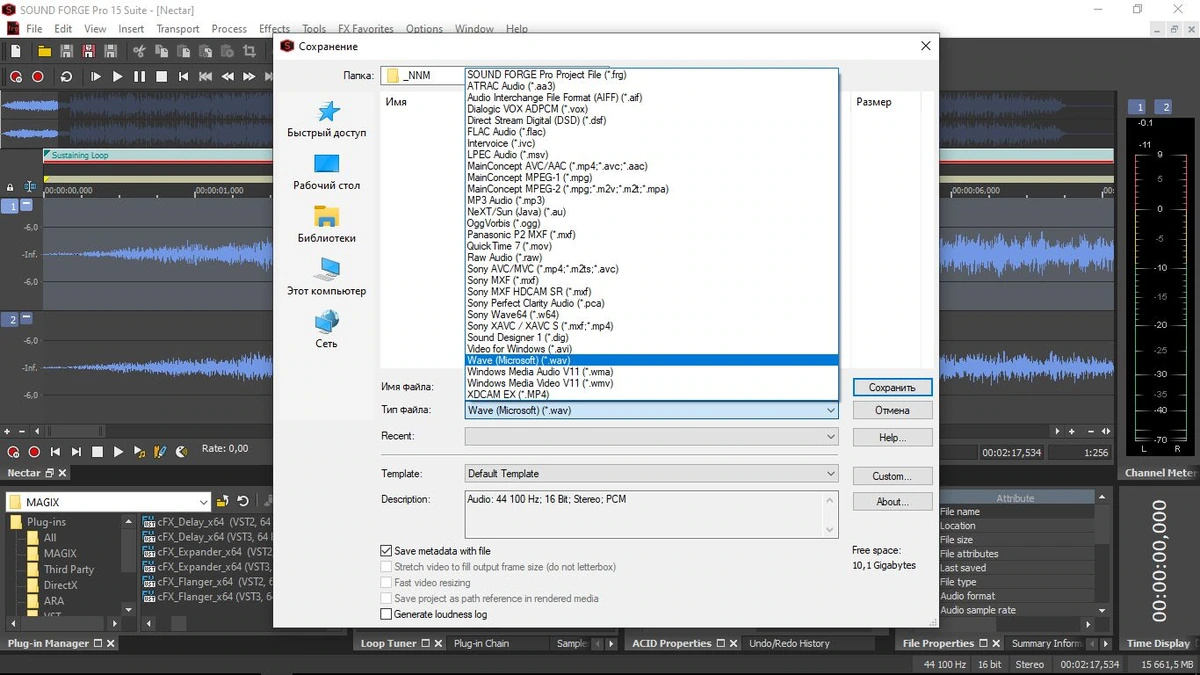Toggle channel 2 button above meters
This screenshot has height=675, width=1200.
point(1163,107)
